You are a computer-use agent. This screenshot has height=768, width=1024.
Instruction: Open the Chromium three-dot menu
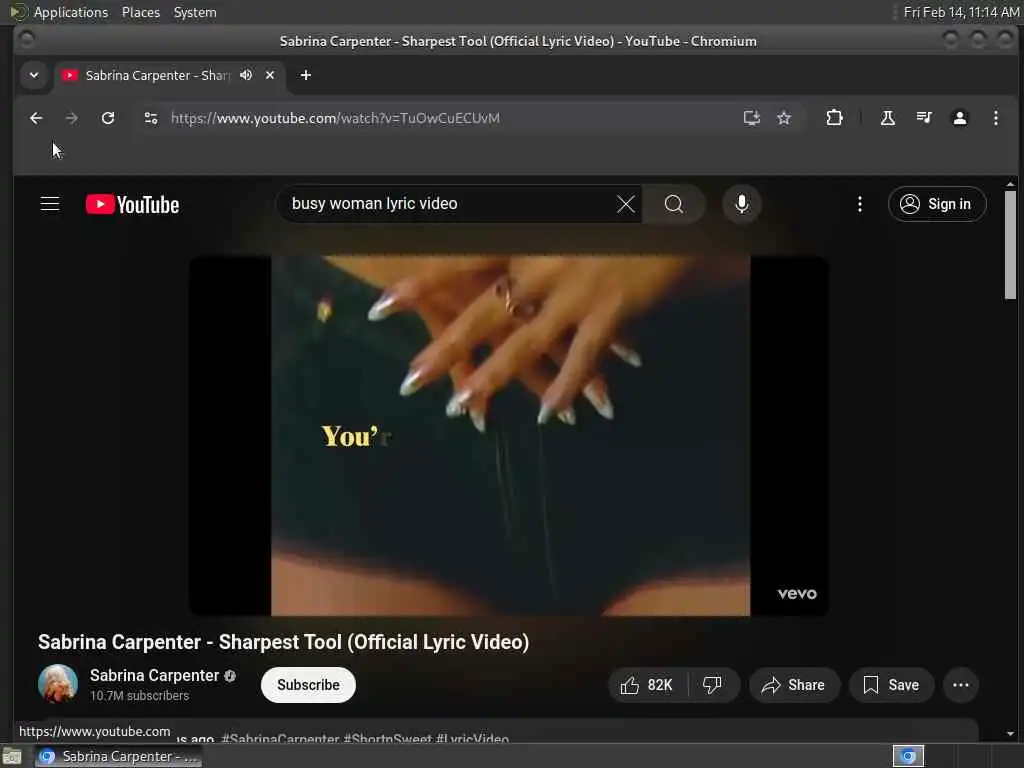995,118
